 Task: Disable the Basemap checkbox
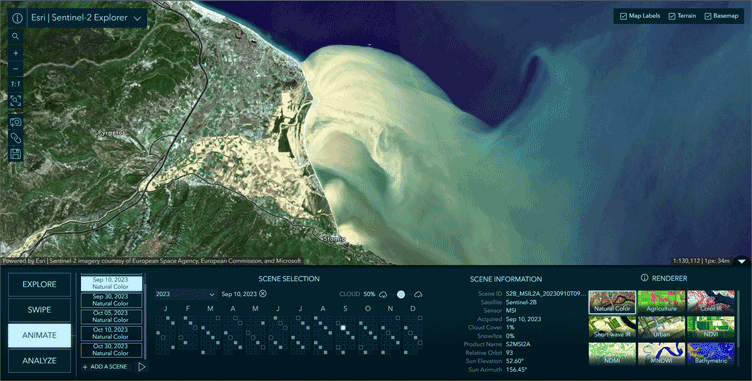(x=708, y=16)
